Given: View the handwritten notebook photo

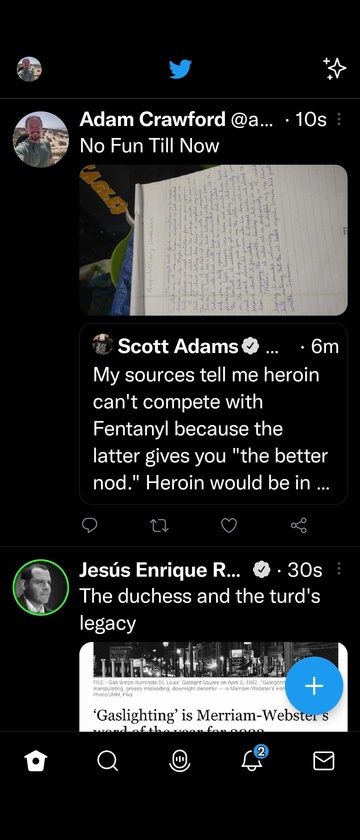Looking at the screenshot, I should tap(214, 240).
